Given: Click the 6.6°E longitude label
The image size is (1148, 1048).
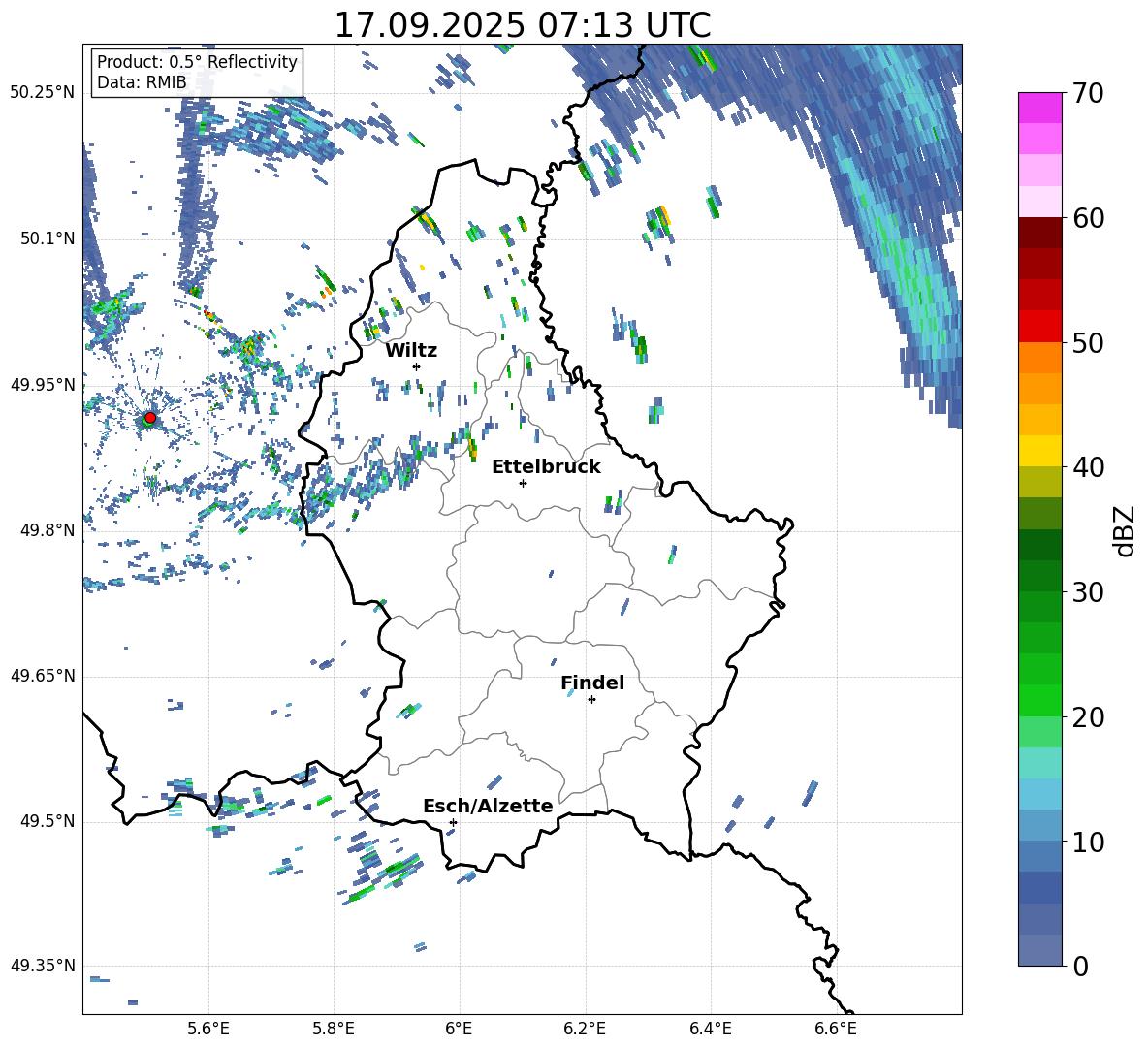Looking at the screenshot, I should point(836,1029).
